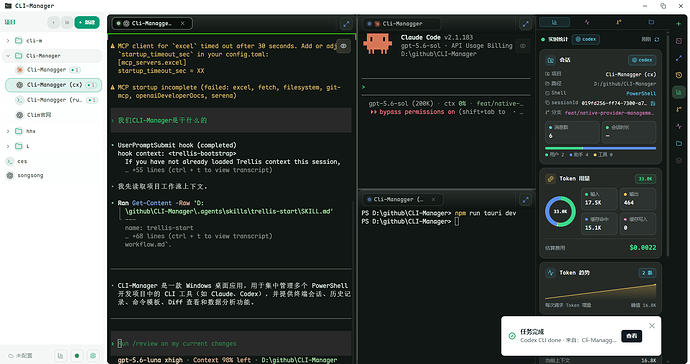Maximize the left codex terminal pane
690x364 pixels.
(346, 24)
